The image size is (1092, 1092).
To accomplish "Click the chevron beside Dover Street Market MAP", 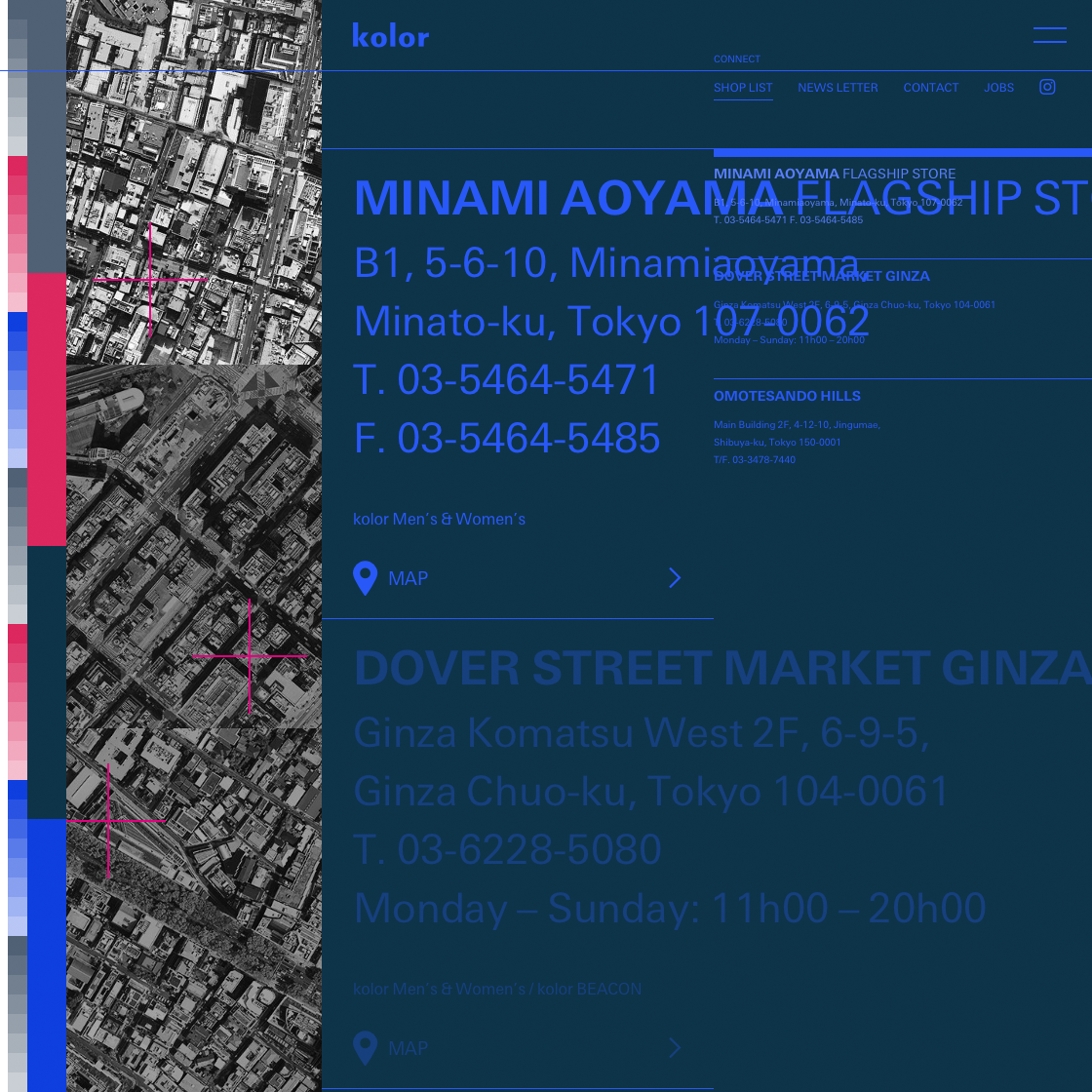I will (674, 1048).
